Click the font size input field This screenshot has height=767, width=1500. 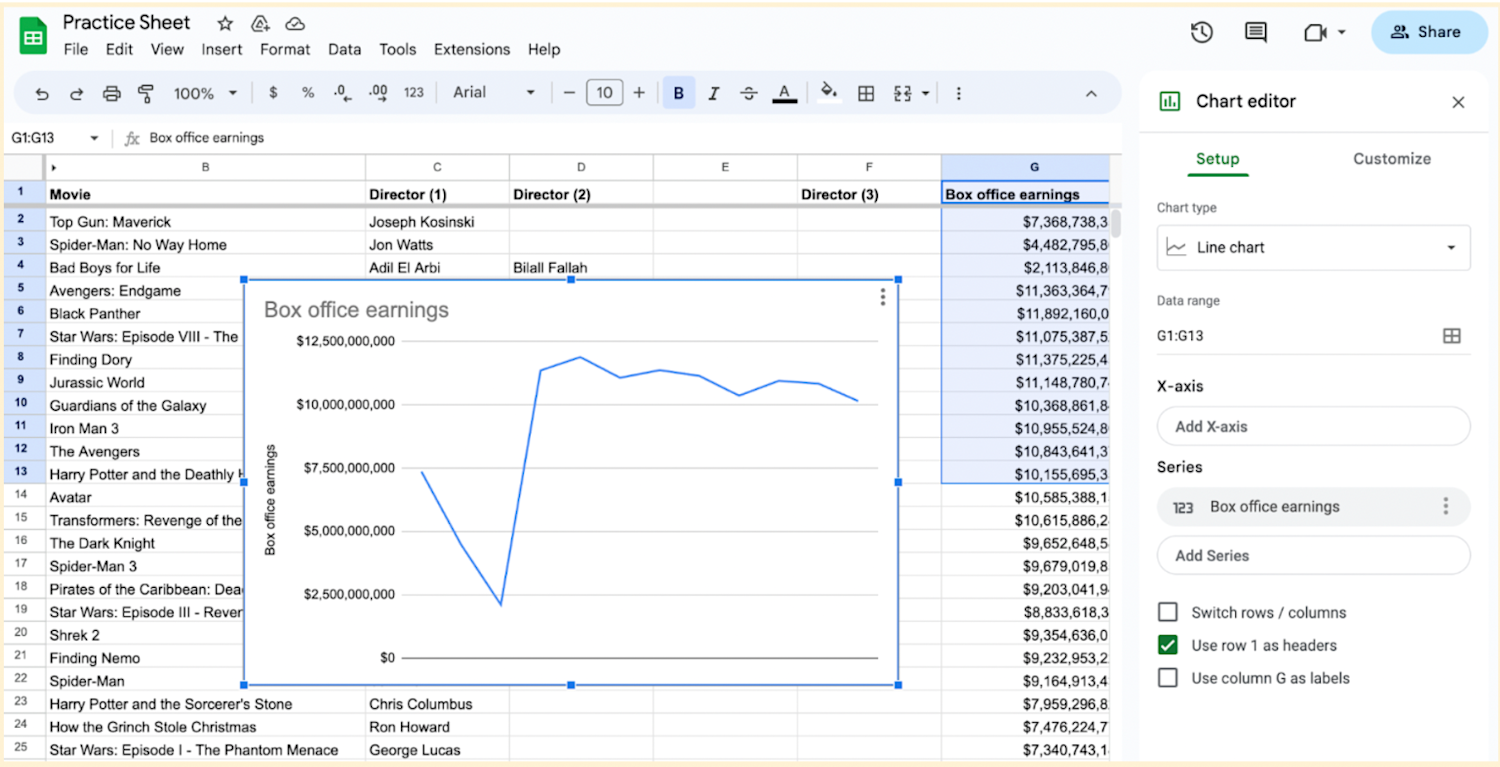(604, 93)
